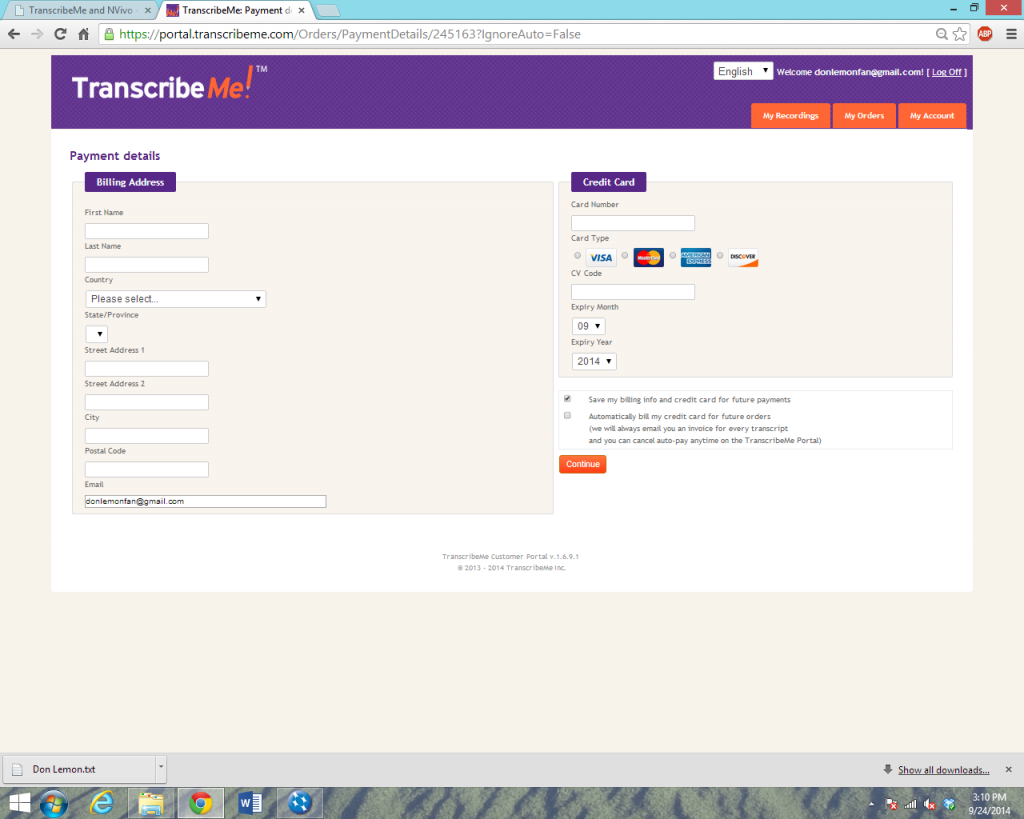Open the network signal tray icon

point(910,804)
